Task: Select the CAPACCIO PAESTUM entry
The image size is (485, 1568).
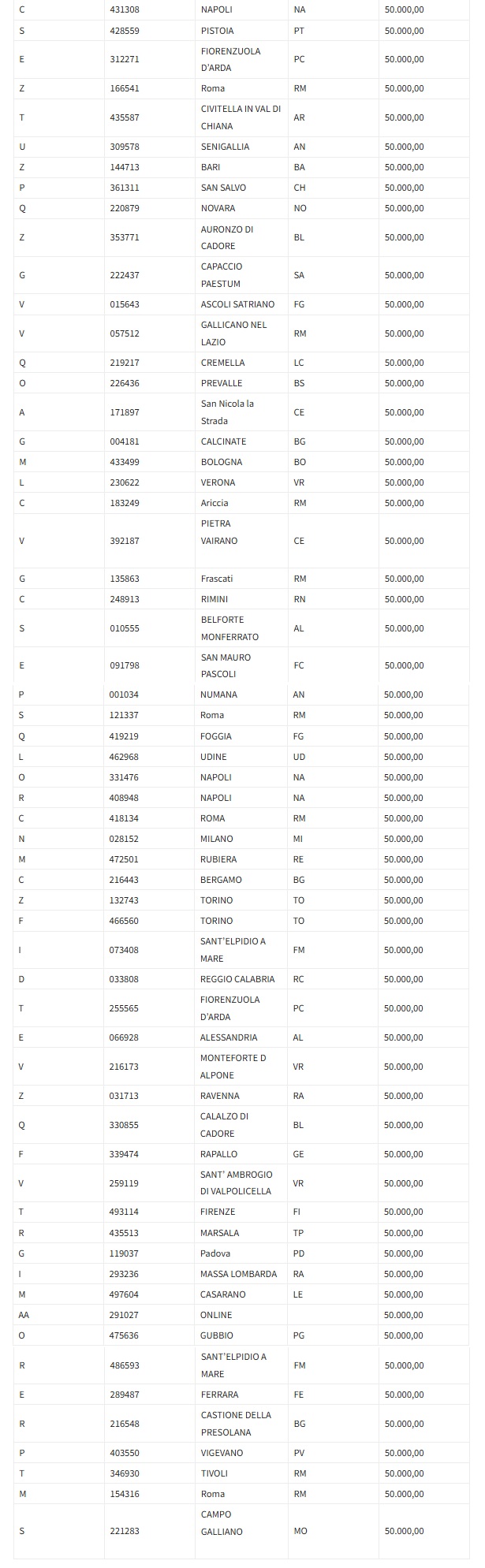Action: click(221, 275)
